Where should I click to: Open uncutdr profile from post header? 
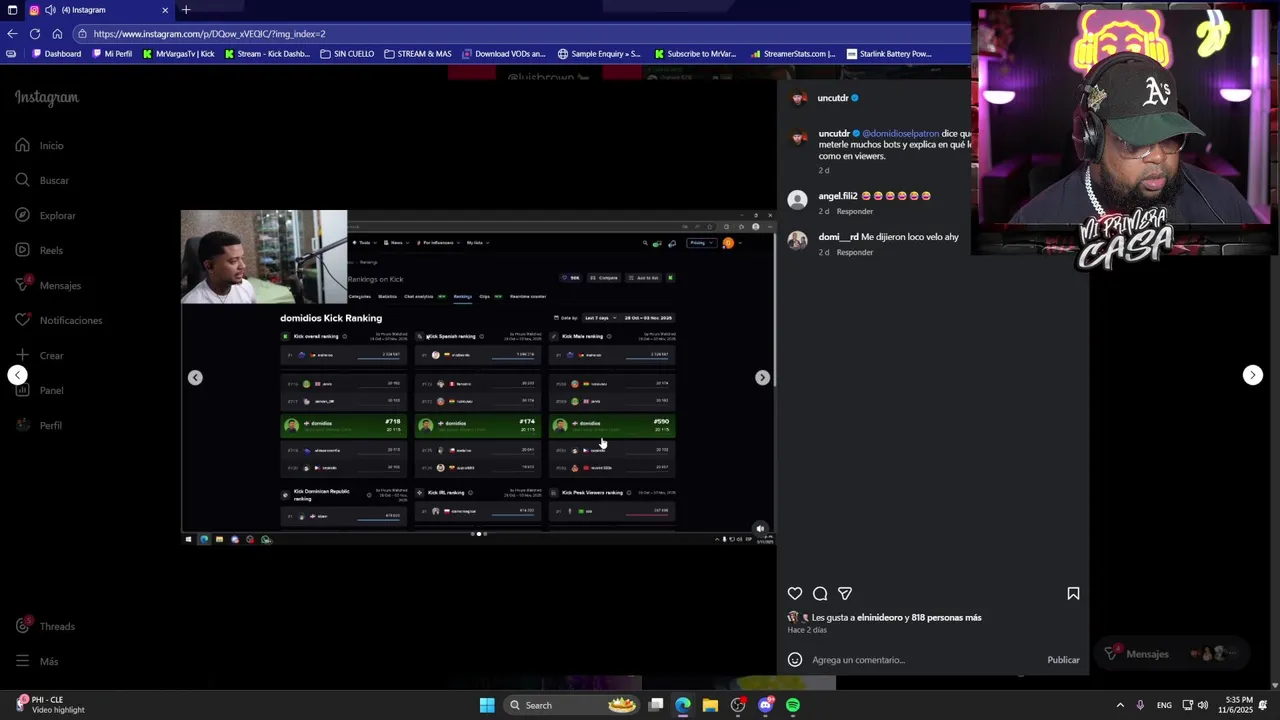pos(832,98)
